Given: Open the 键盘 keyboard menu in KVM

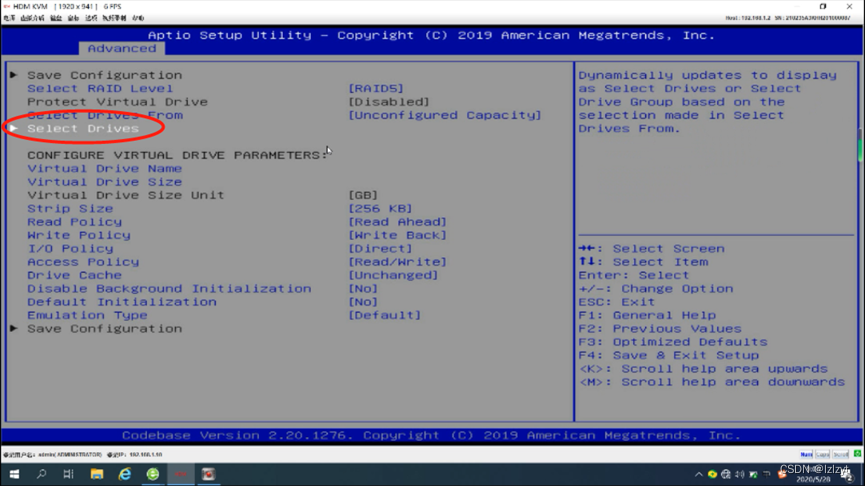Looking at the screenshot, I should 56,18.
